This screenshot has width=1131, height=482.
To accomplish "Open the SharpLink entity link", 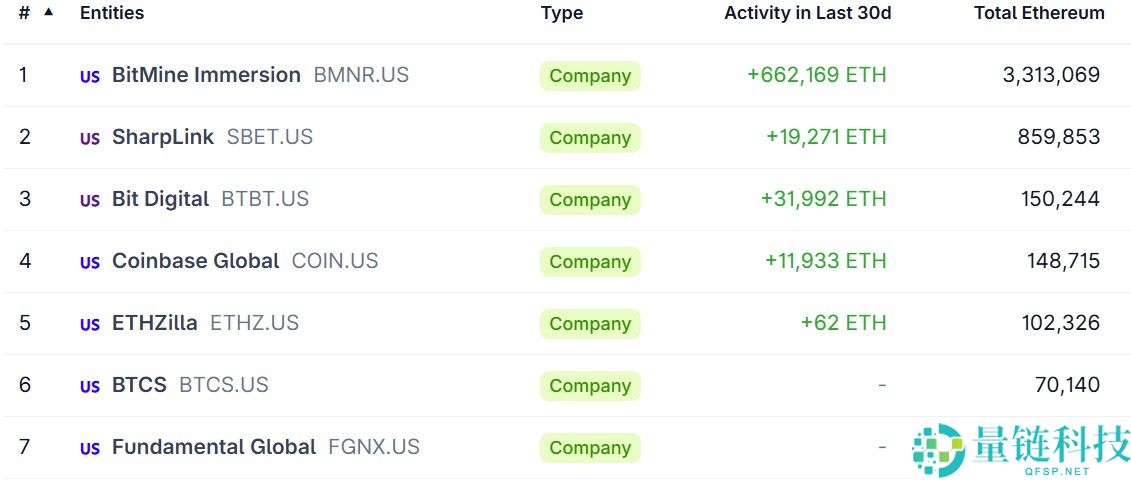I will 163,137.
